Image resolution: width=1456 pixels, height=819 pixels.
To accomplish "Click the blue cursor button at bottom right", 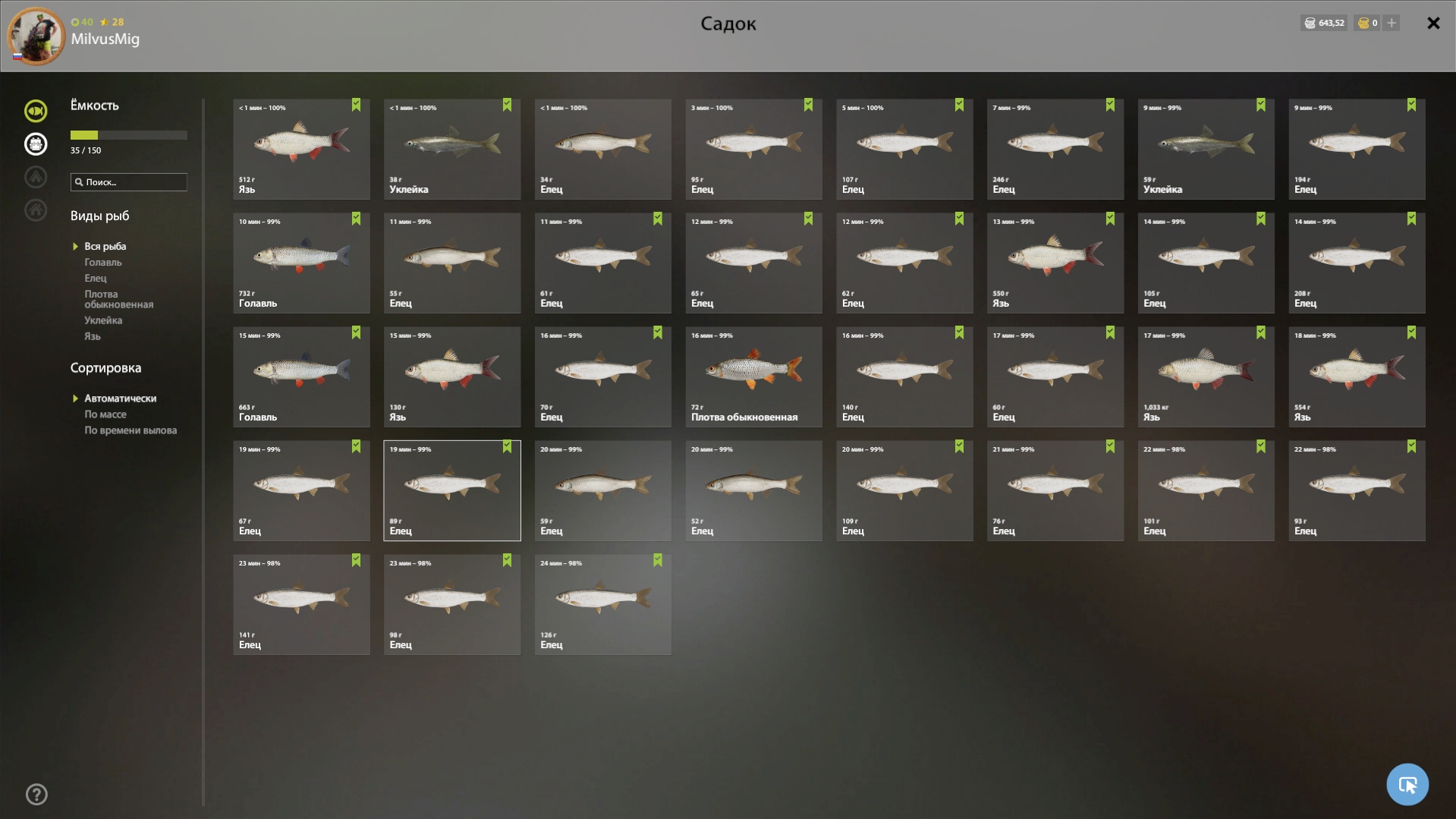I will tap(1407, 784).
